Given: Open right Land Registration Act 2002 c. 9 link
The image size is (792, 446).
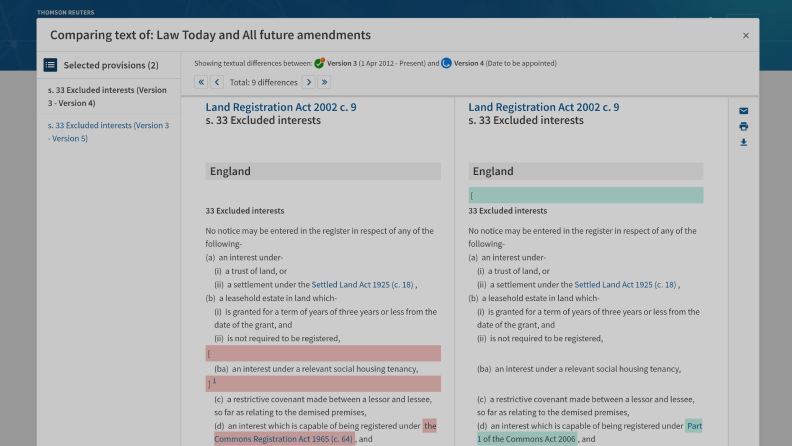Looking at the screenshot, I should click(x=543, y=107).
